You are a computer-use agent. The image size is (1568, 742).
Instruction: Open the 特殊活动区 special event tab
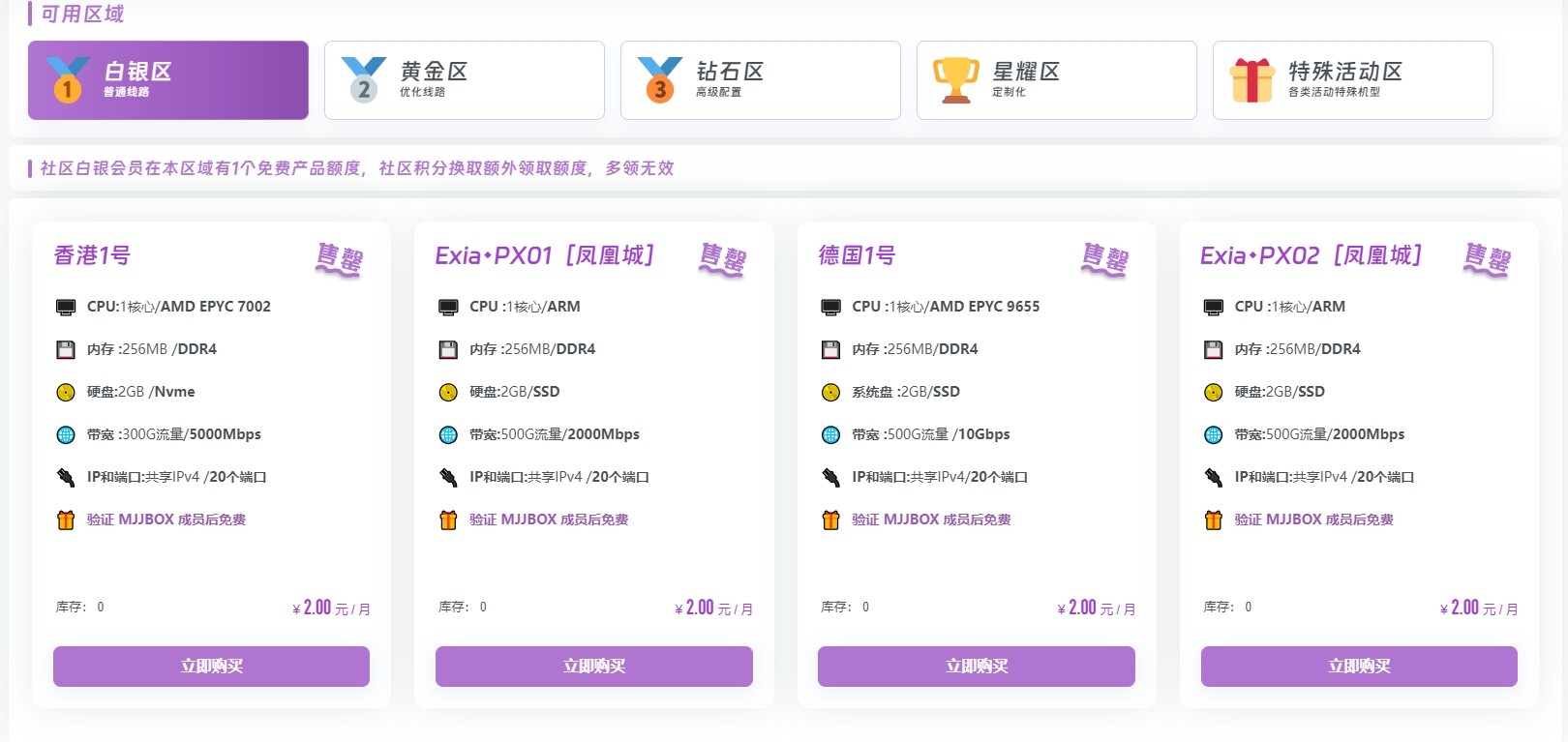click(1353, 80)
